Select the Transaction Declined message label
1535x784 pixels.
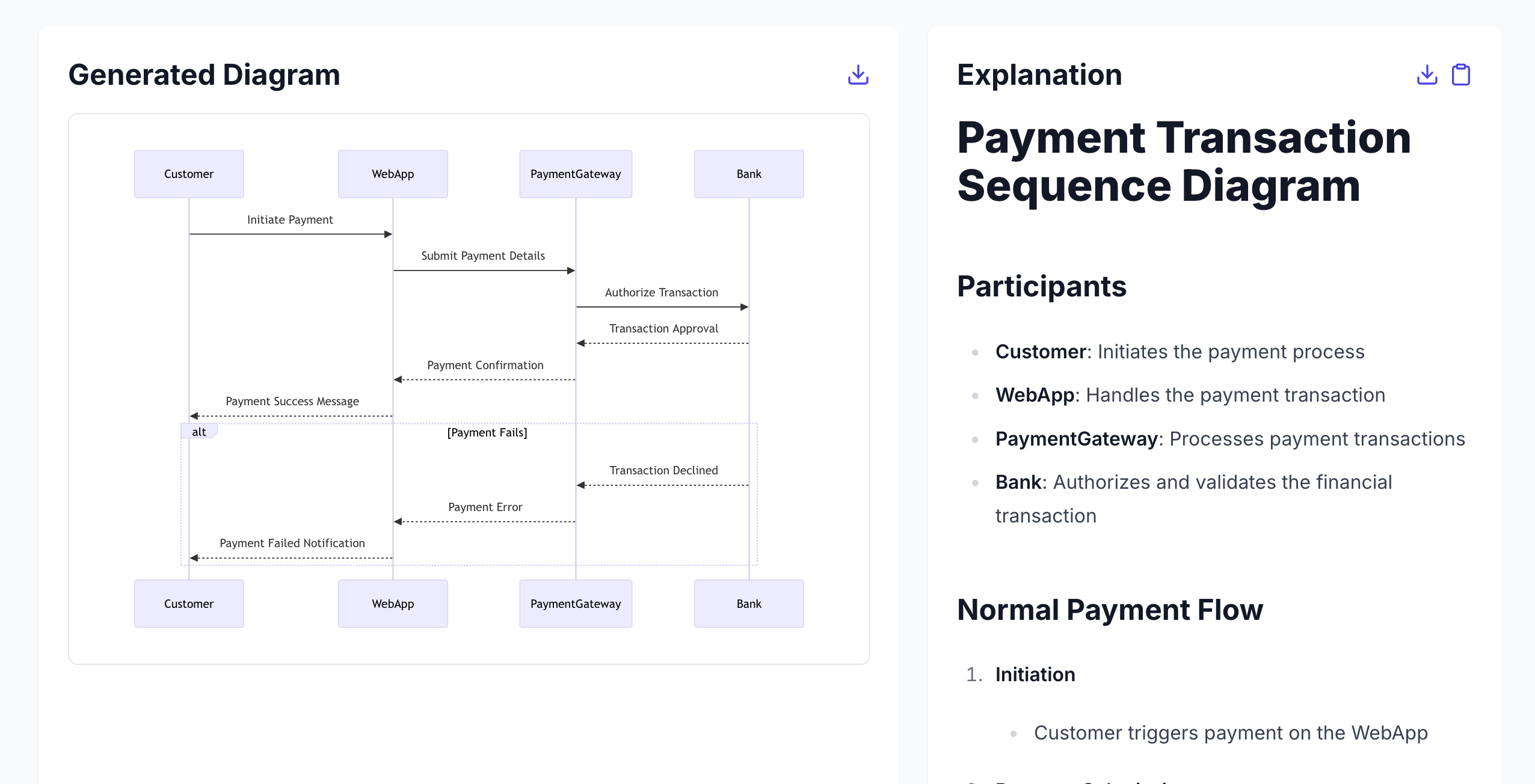663,470
